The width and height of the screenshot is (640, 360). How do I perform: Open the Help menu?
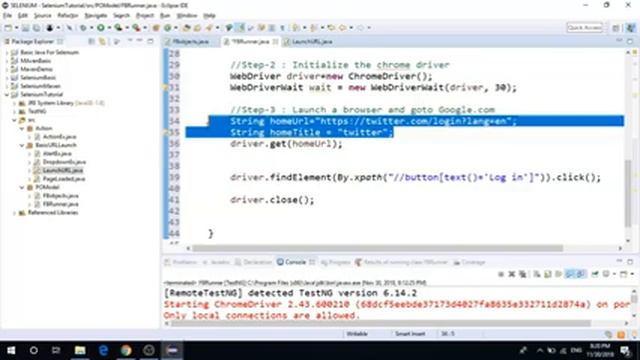pos(209,16)
